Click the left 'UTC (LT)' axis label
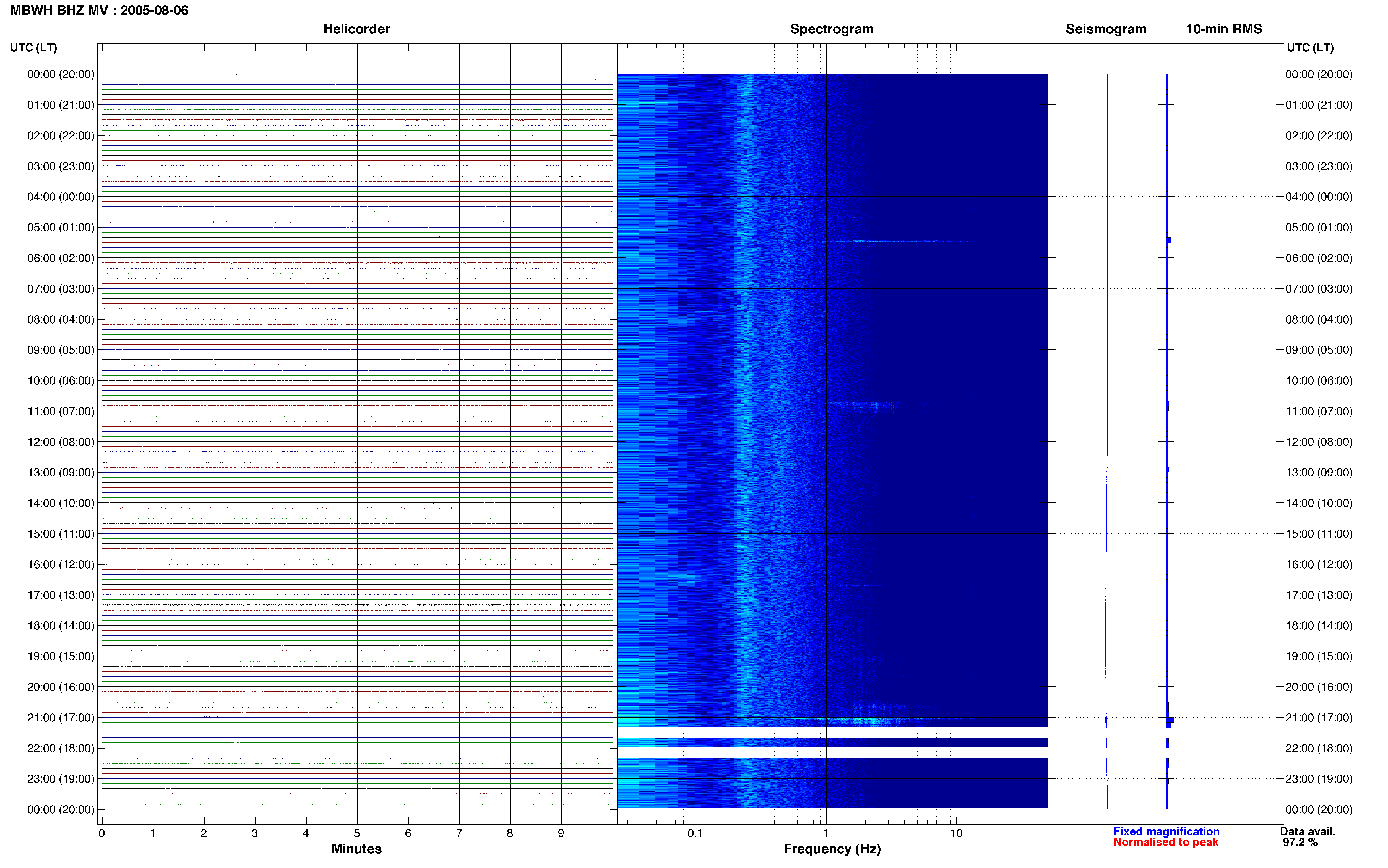 coord(34,48)
